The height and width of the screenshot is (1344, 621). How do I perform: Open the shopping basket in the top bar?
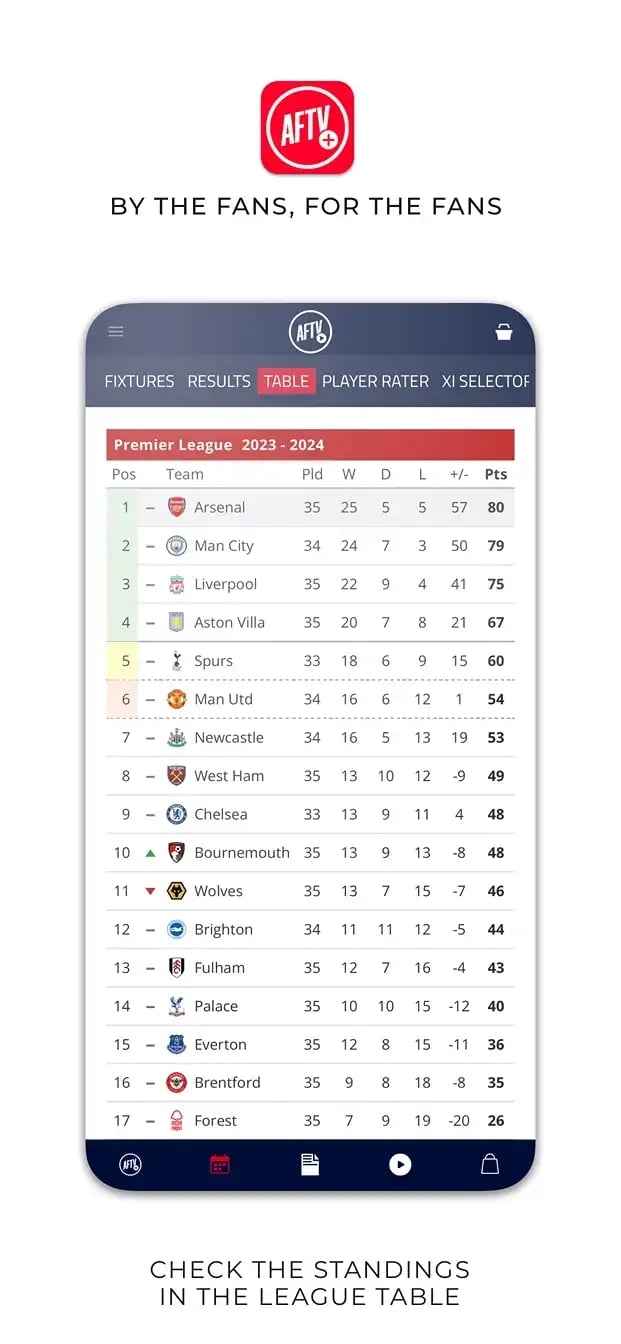point(504,330)
